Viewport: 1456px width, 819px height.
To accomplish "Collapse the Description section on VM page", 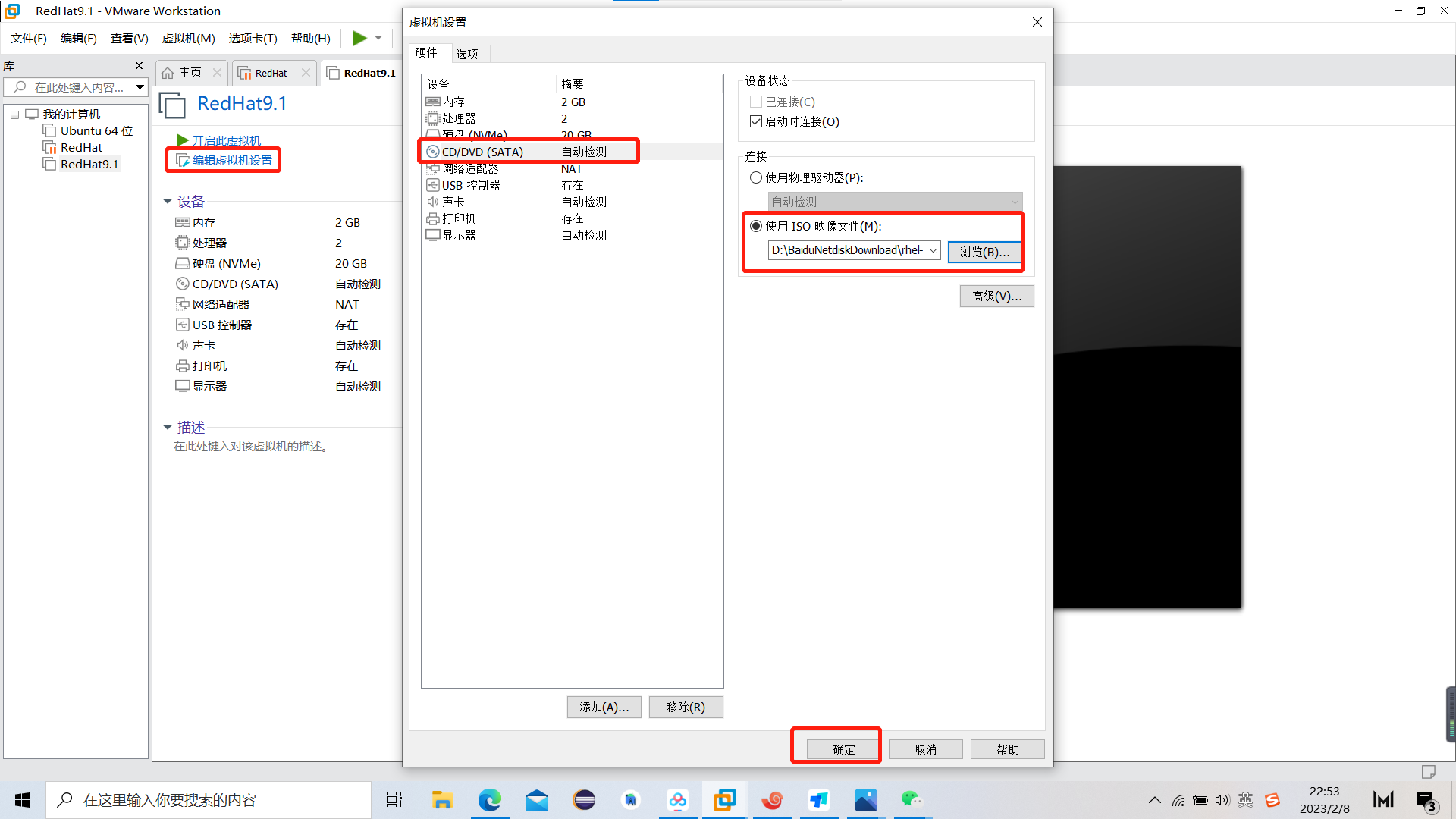I will 167,428.
